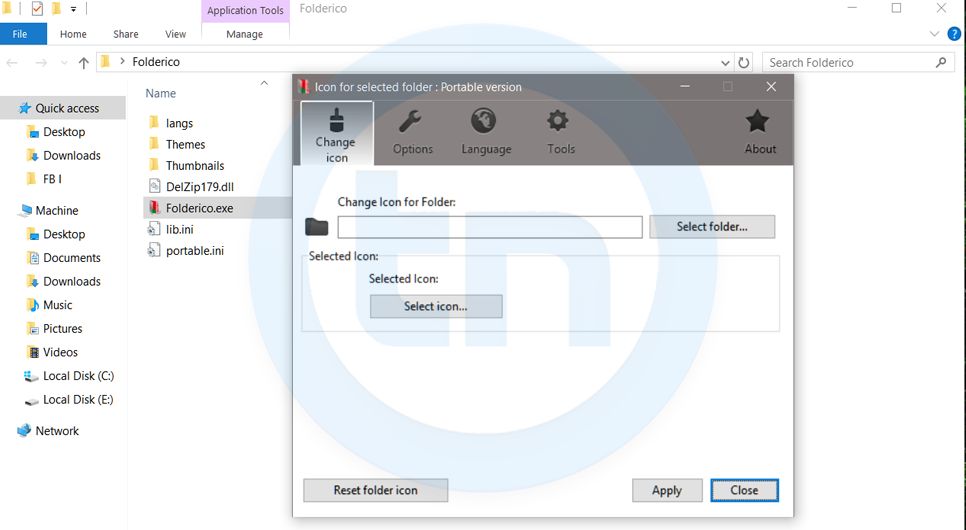Open the Manage tab under Application Tools
Screen dimensions: 966x530
[x=245, y=34]
